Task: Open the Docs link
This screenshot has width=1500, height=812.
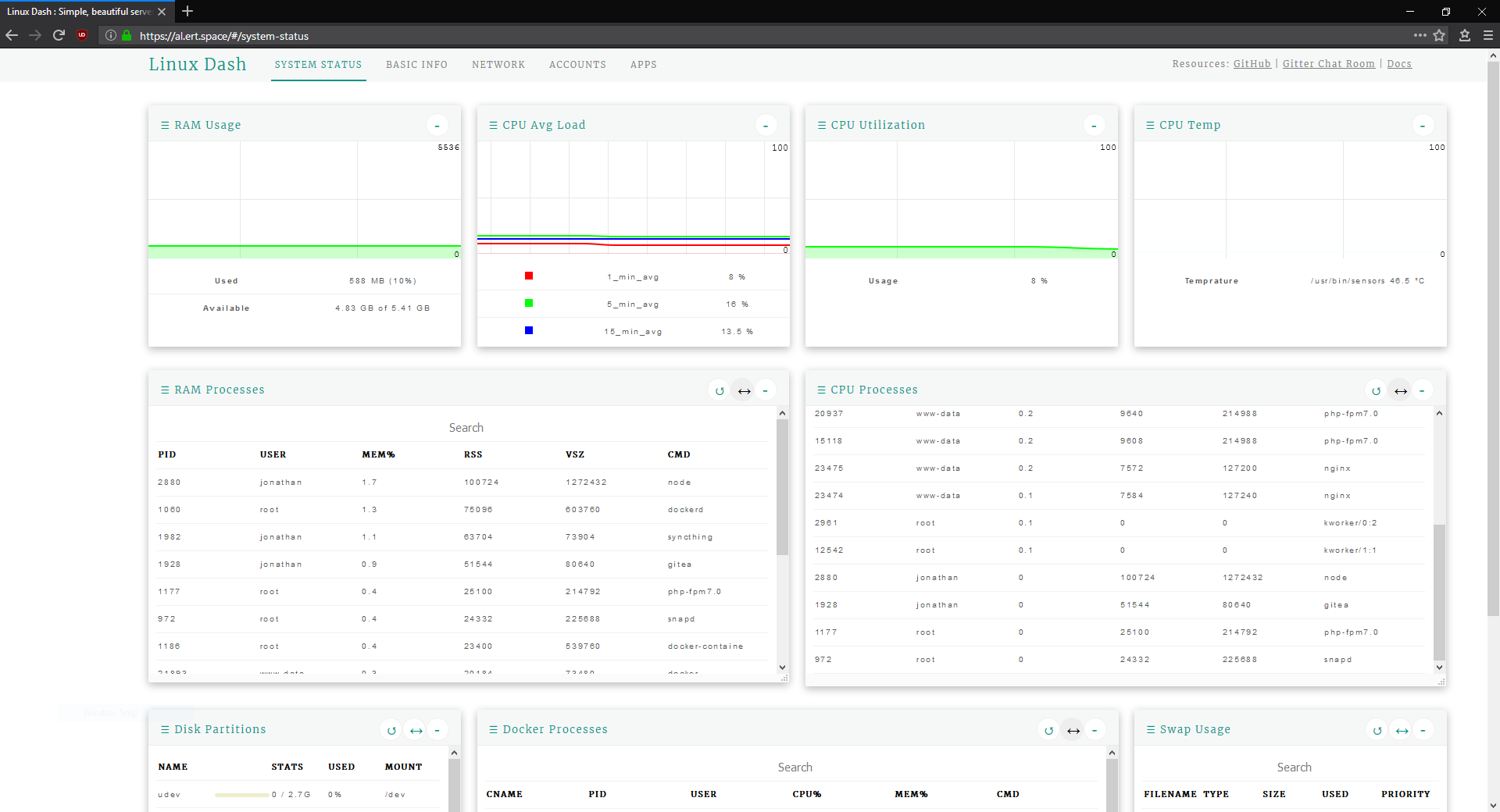Action: coord(1399,64)
